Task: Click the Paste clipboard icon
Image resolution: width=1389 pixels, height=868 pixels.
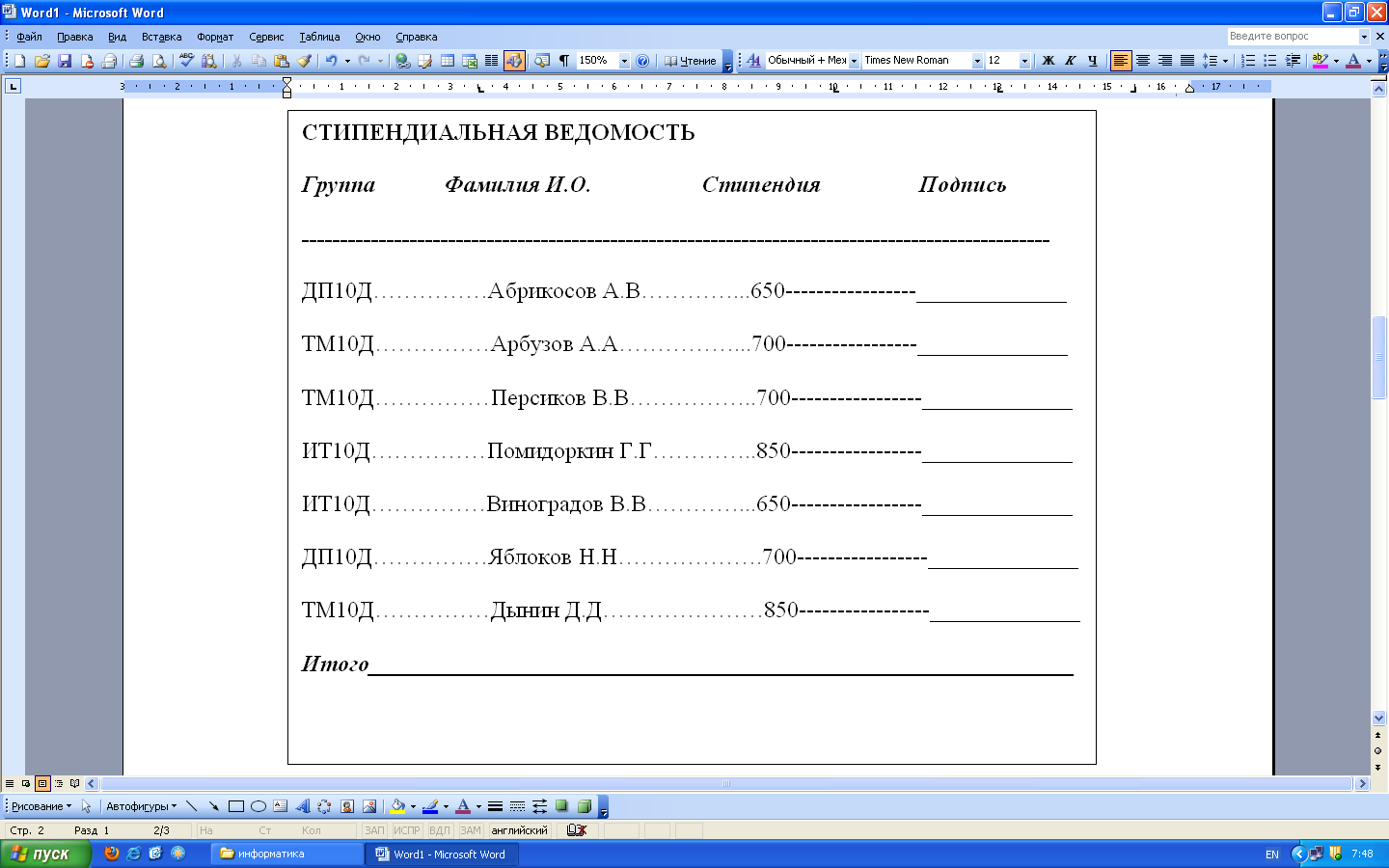Action: 282,61
